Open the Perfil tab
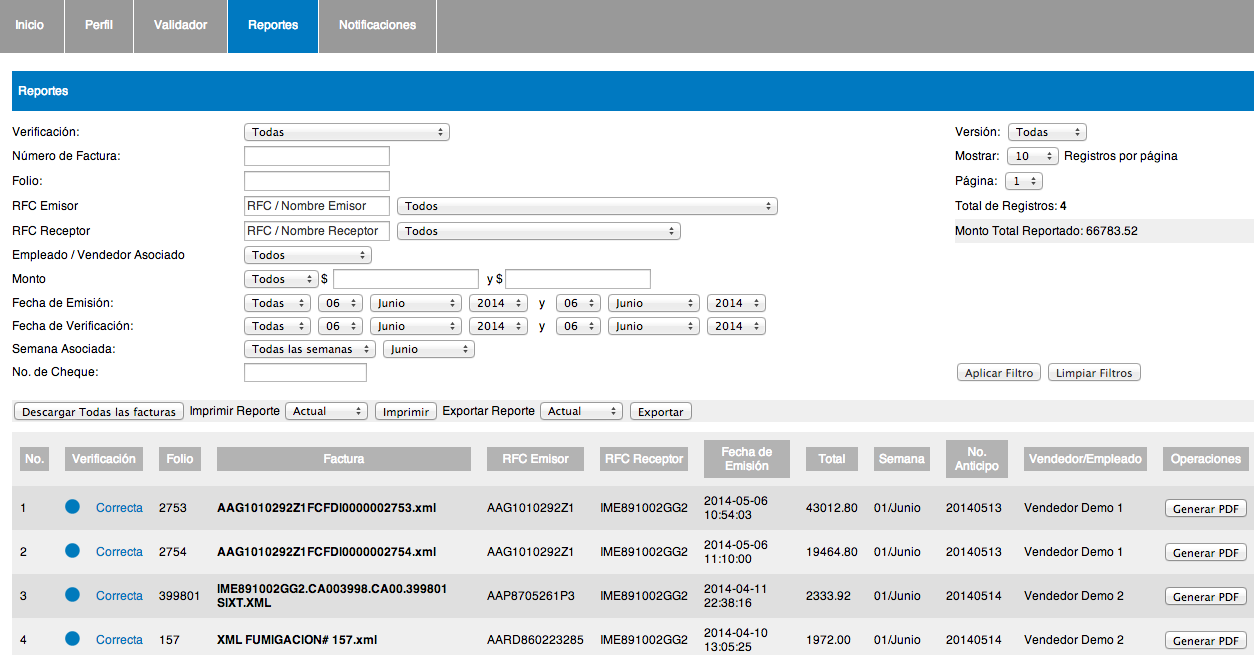The width and height of the screenshot is (1254, 655). point(98,25)
